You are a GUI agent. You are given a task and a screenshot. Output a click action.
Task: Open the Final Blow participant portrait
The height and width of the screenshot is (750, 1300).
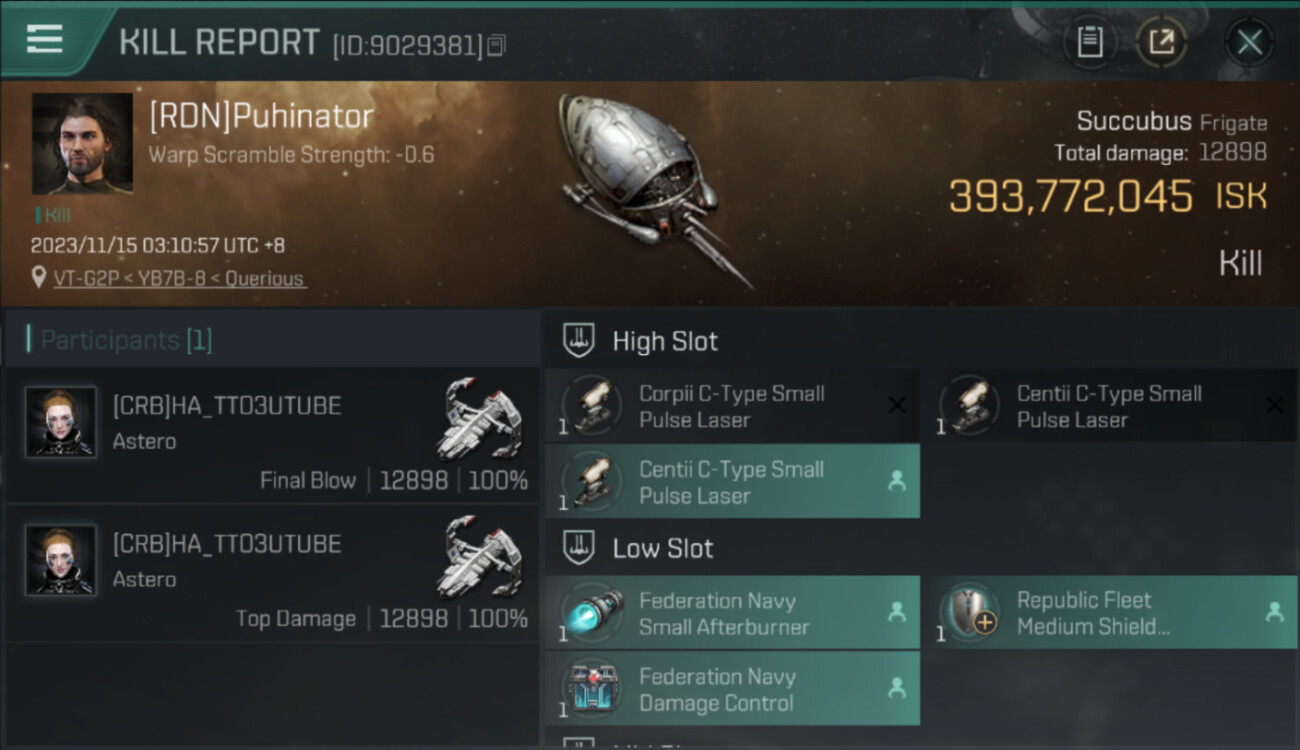[x=61, y=422]
